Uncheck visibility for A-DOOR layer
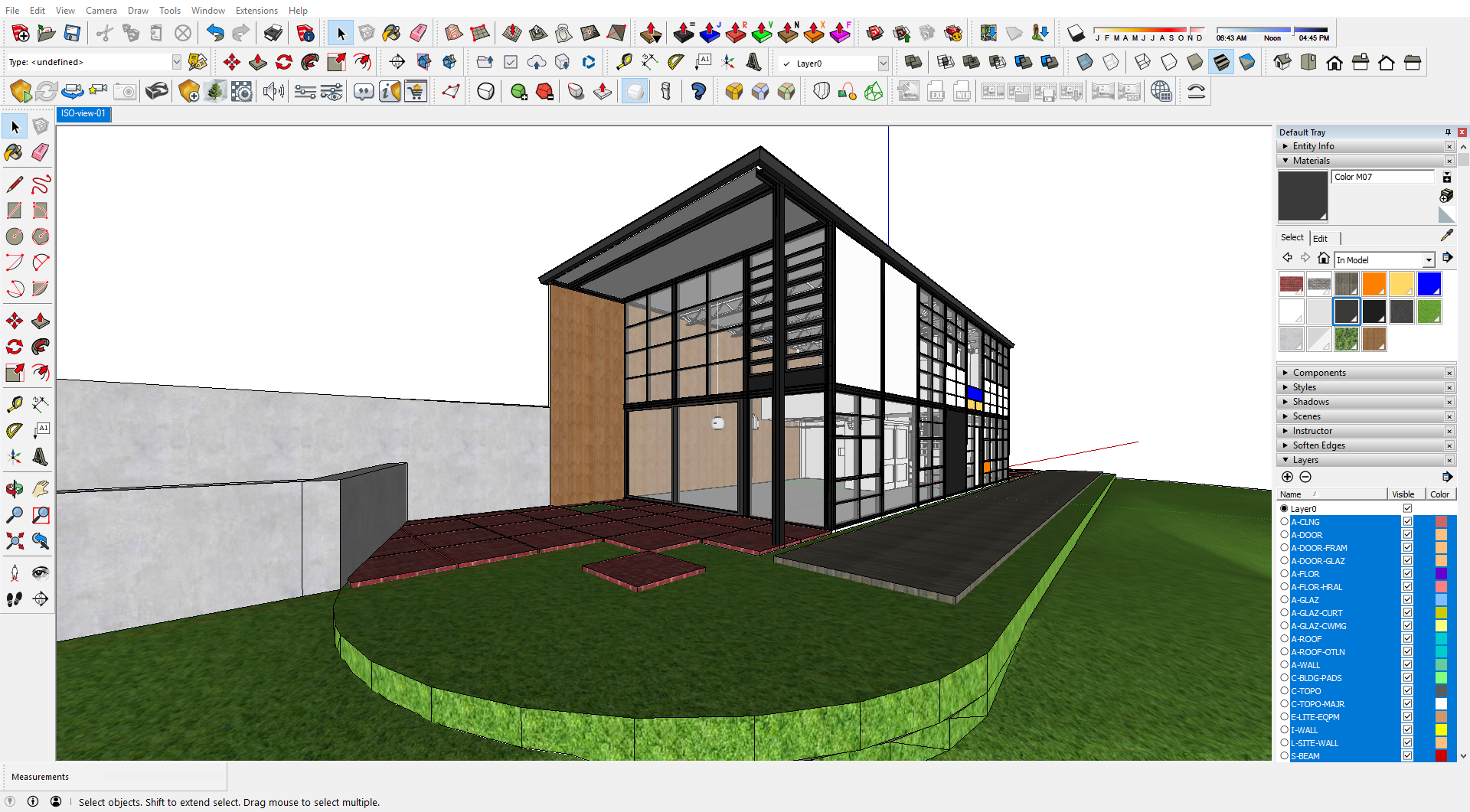The width and height of the screenshot is (1470, 812). pyautogui.click(x=1407, y=535)
